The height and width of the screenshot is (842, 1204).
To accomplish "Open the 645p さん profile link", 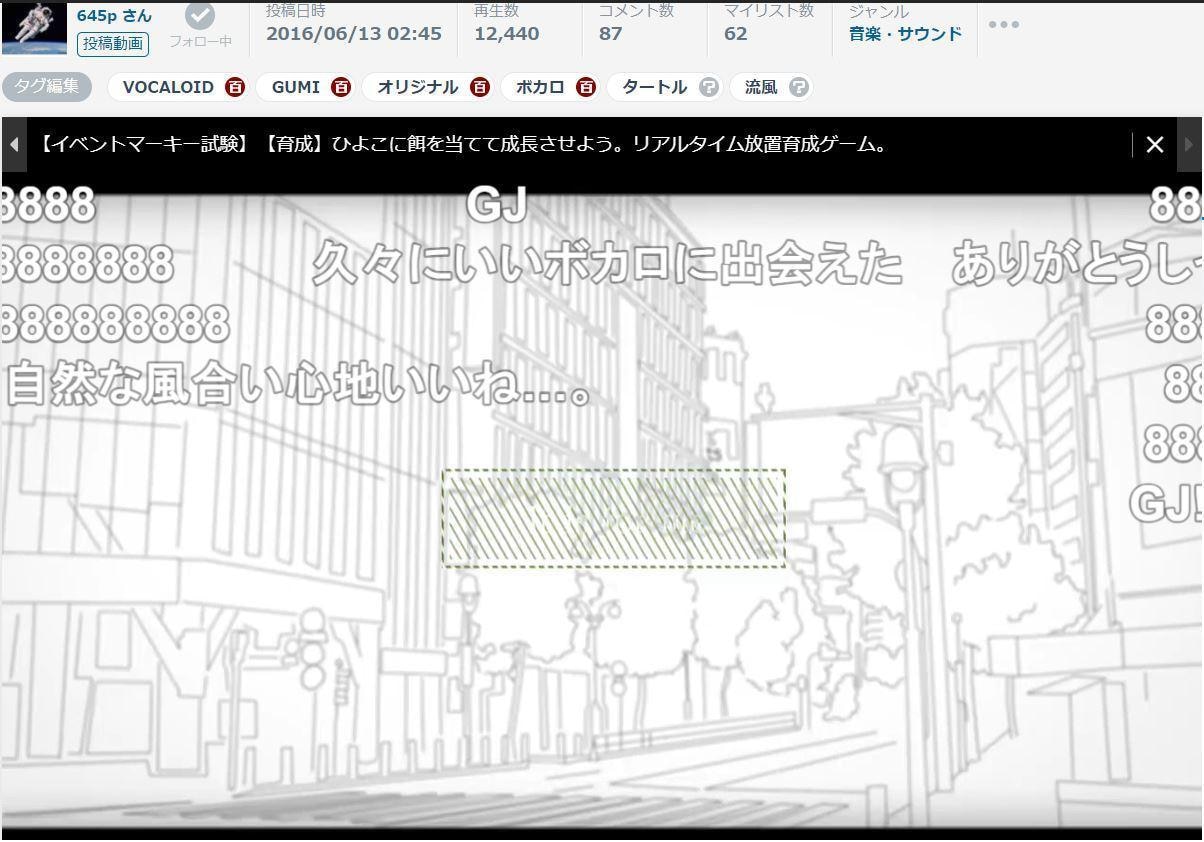I will pyautogui.click(x=114, y=15).
